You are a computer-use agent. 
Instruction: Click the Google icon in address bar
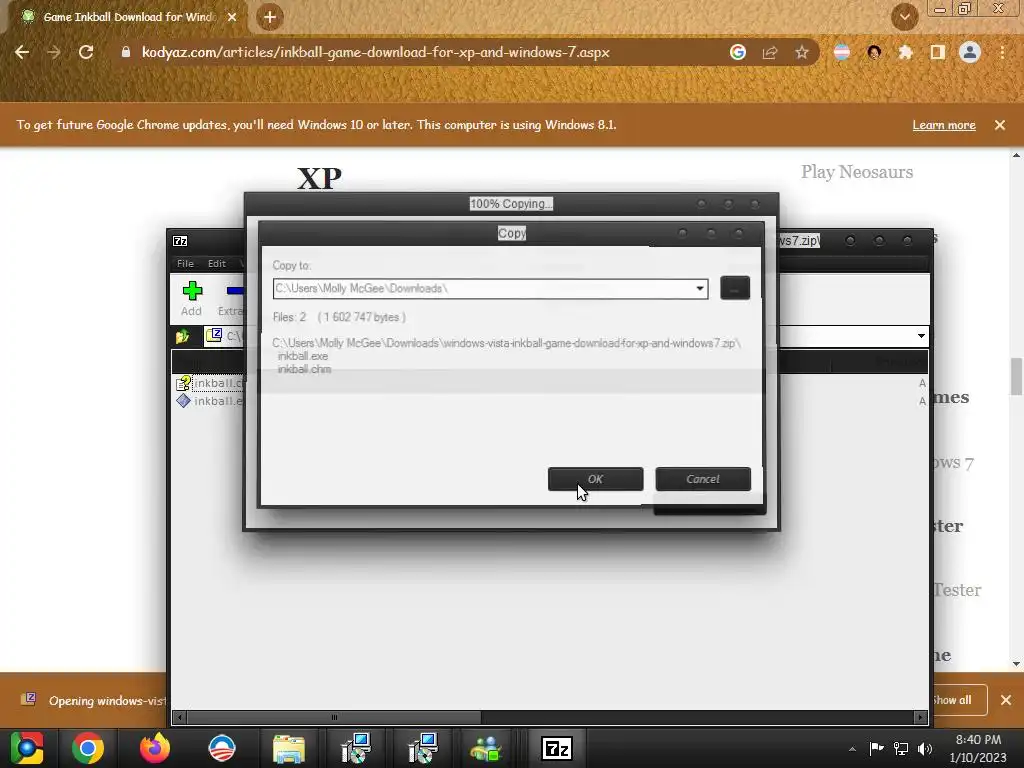[x=738, y=52]
